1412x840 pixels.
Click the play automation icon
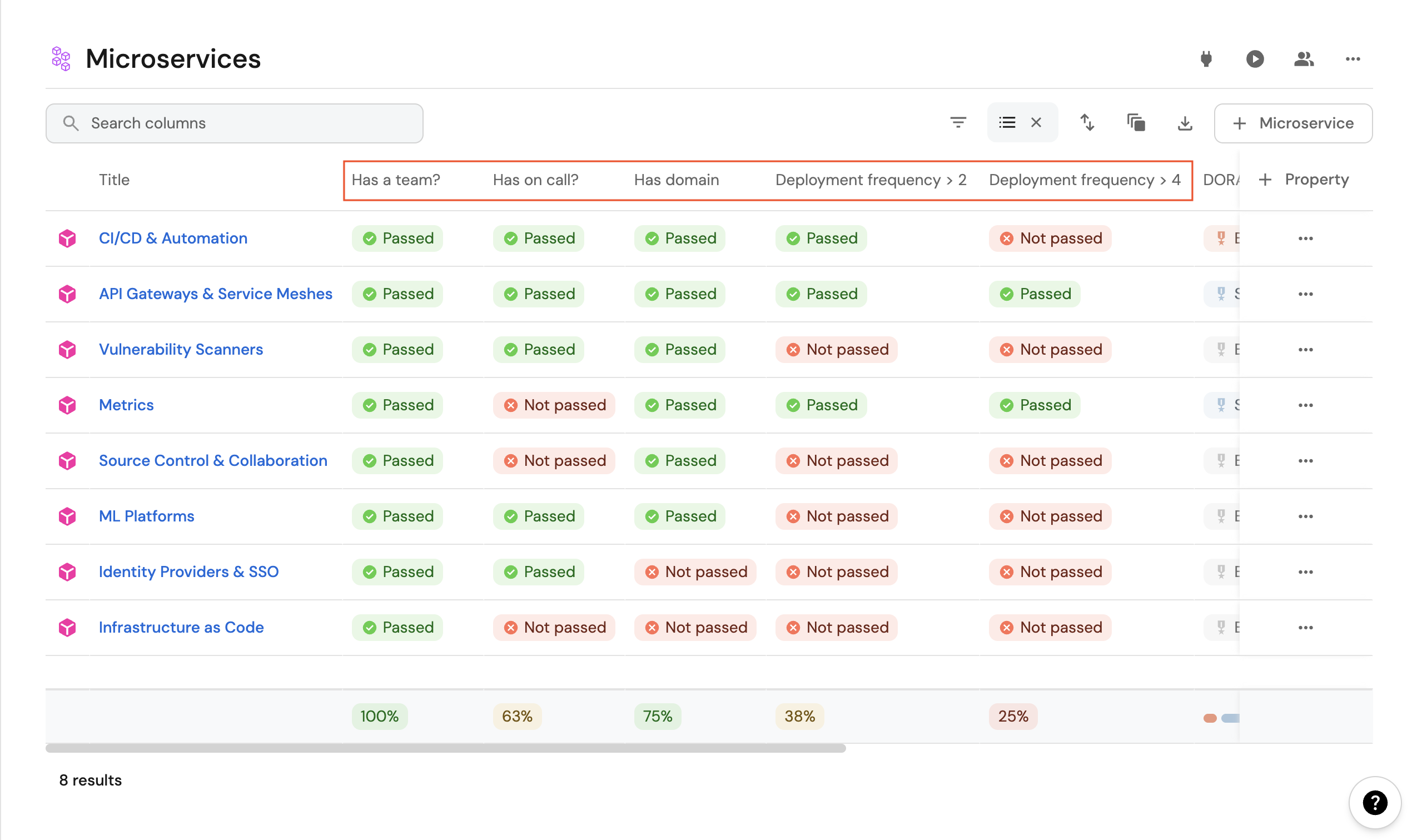[1254, 59]
